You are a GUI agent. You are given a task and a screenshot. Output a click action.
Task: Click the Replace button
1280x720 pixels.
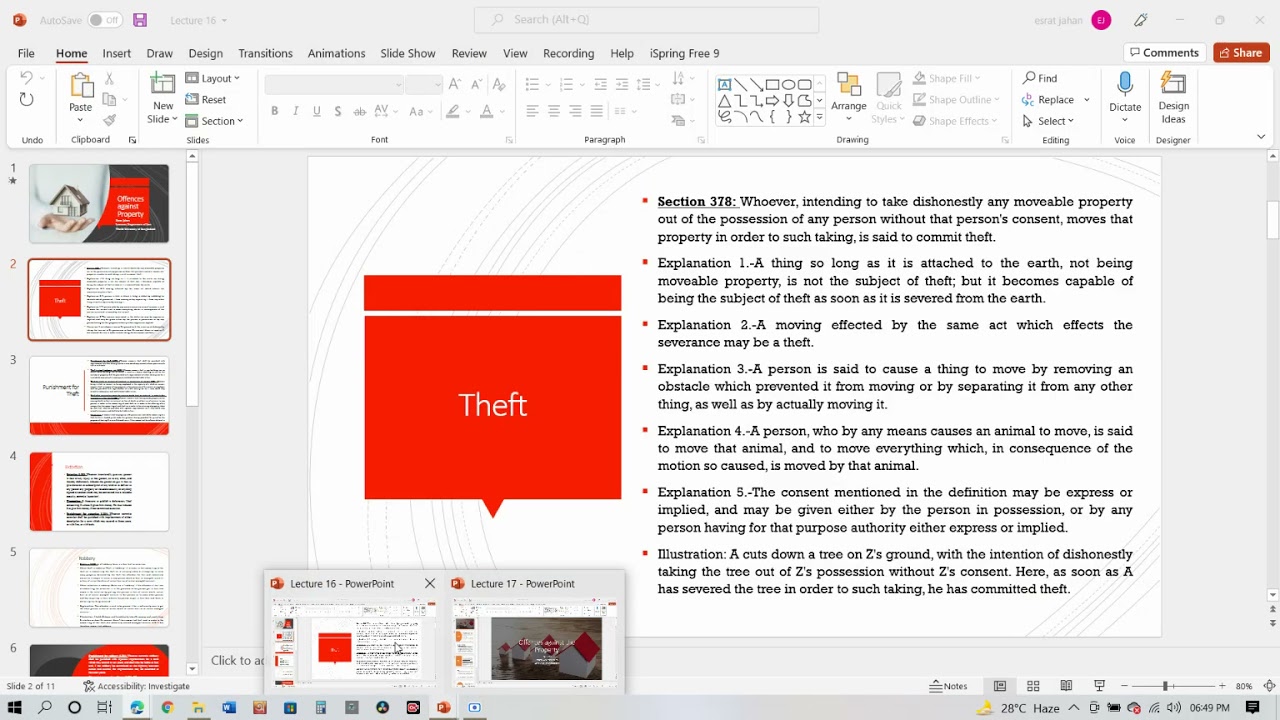(1049, 99)
